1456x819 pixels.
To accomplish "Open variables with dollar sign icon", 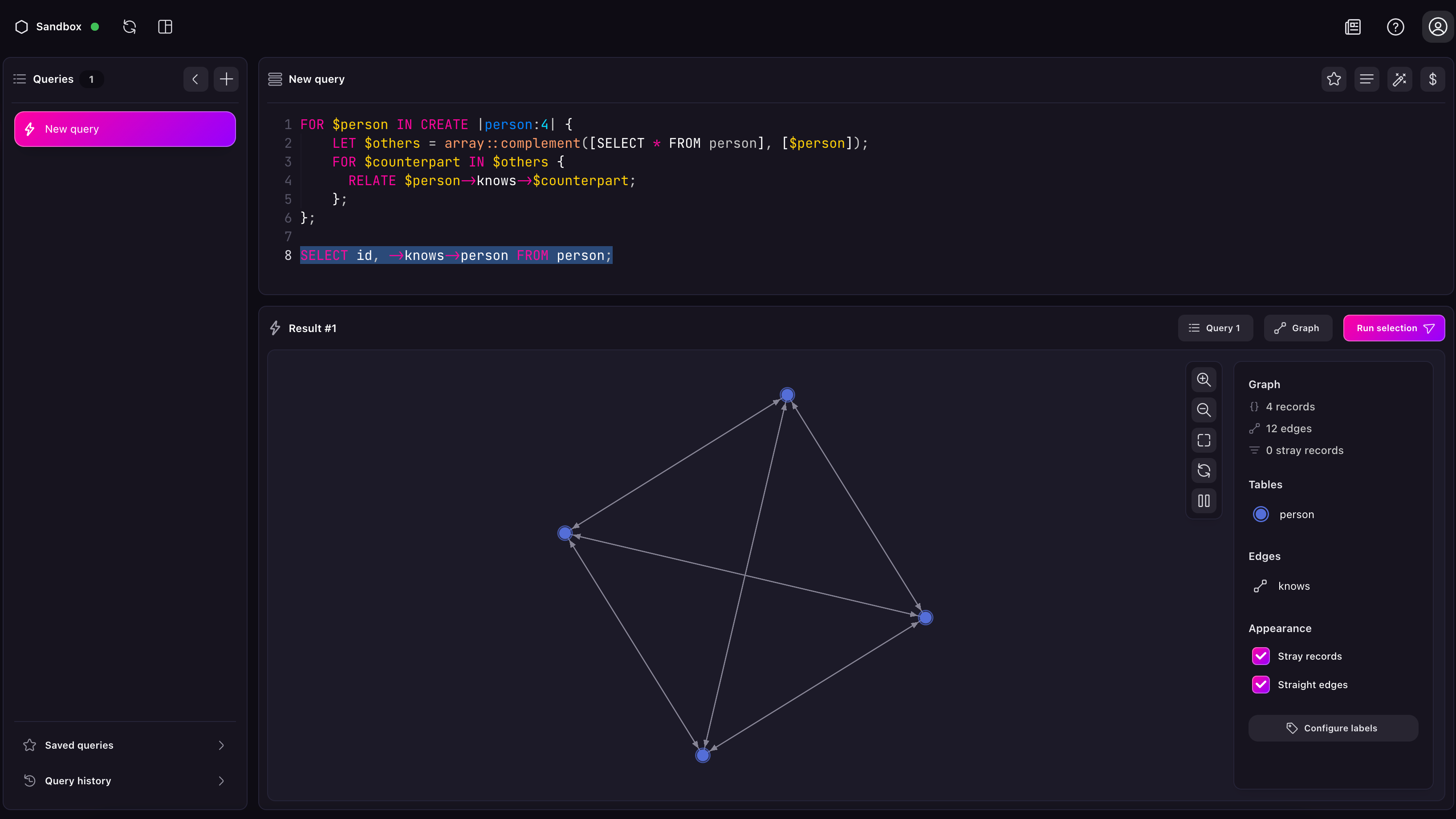I will pos(1433,79).
